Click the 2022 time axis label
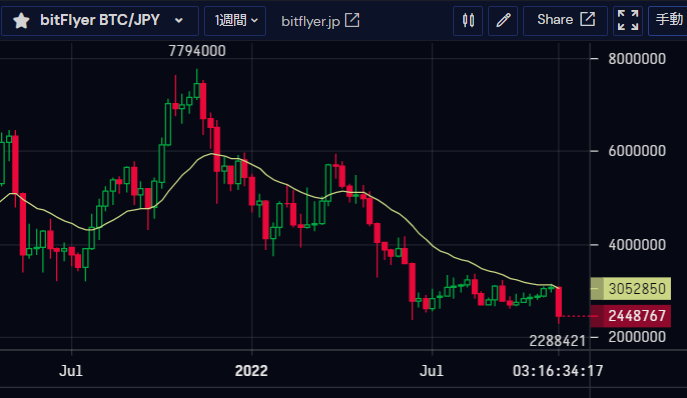Image resolution: width=687 pixels, height=398 pixels. click(251, 371)
